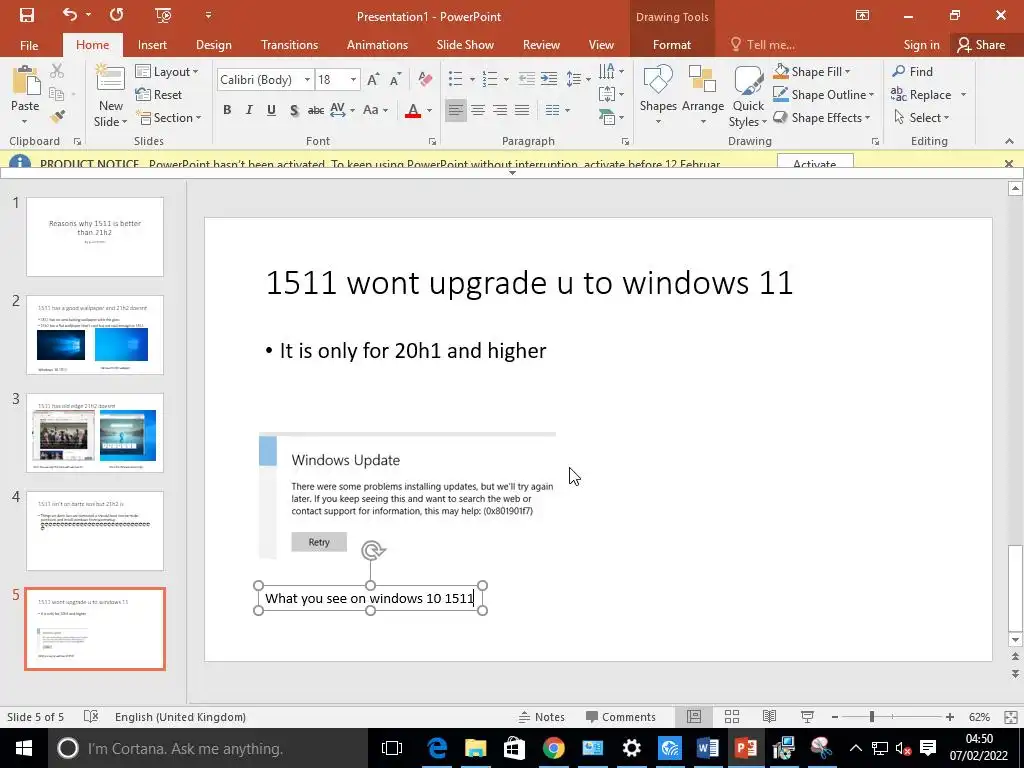The width and height of the screenshot is (1024, 768).
Task: Click Sign in link
Action: click(921, 45)
